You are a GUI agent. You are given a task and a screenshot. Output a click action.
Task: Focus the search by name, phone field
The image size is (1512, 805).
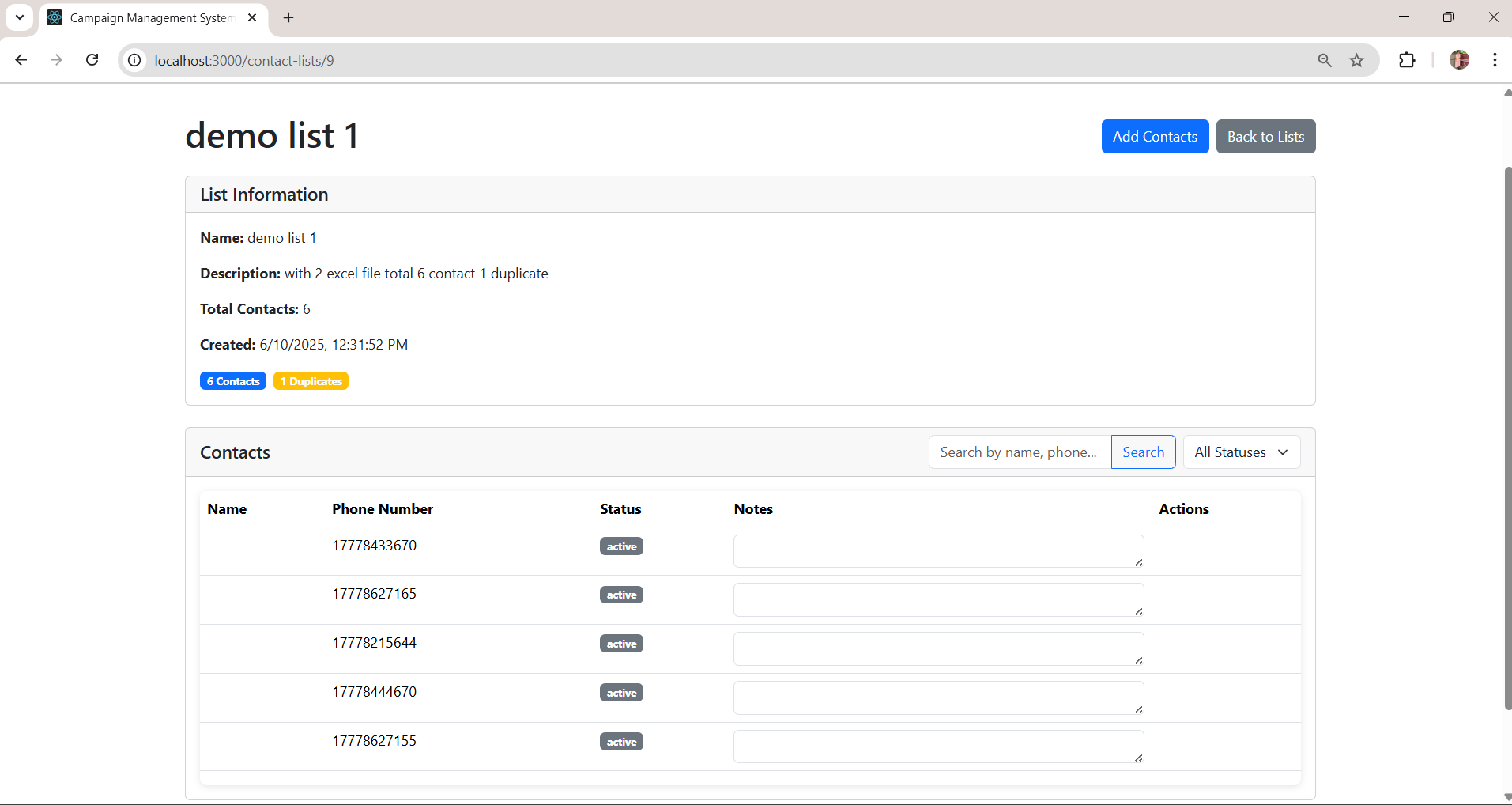click(x=1019, y=452)
